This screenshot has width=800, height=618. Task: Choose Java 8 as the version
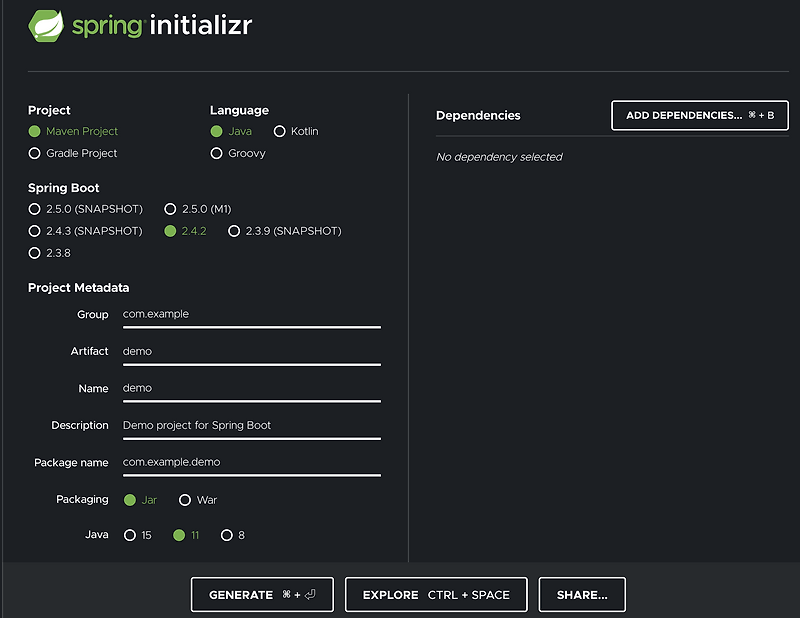227,535
